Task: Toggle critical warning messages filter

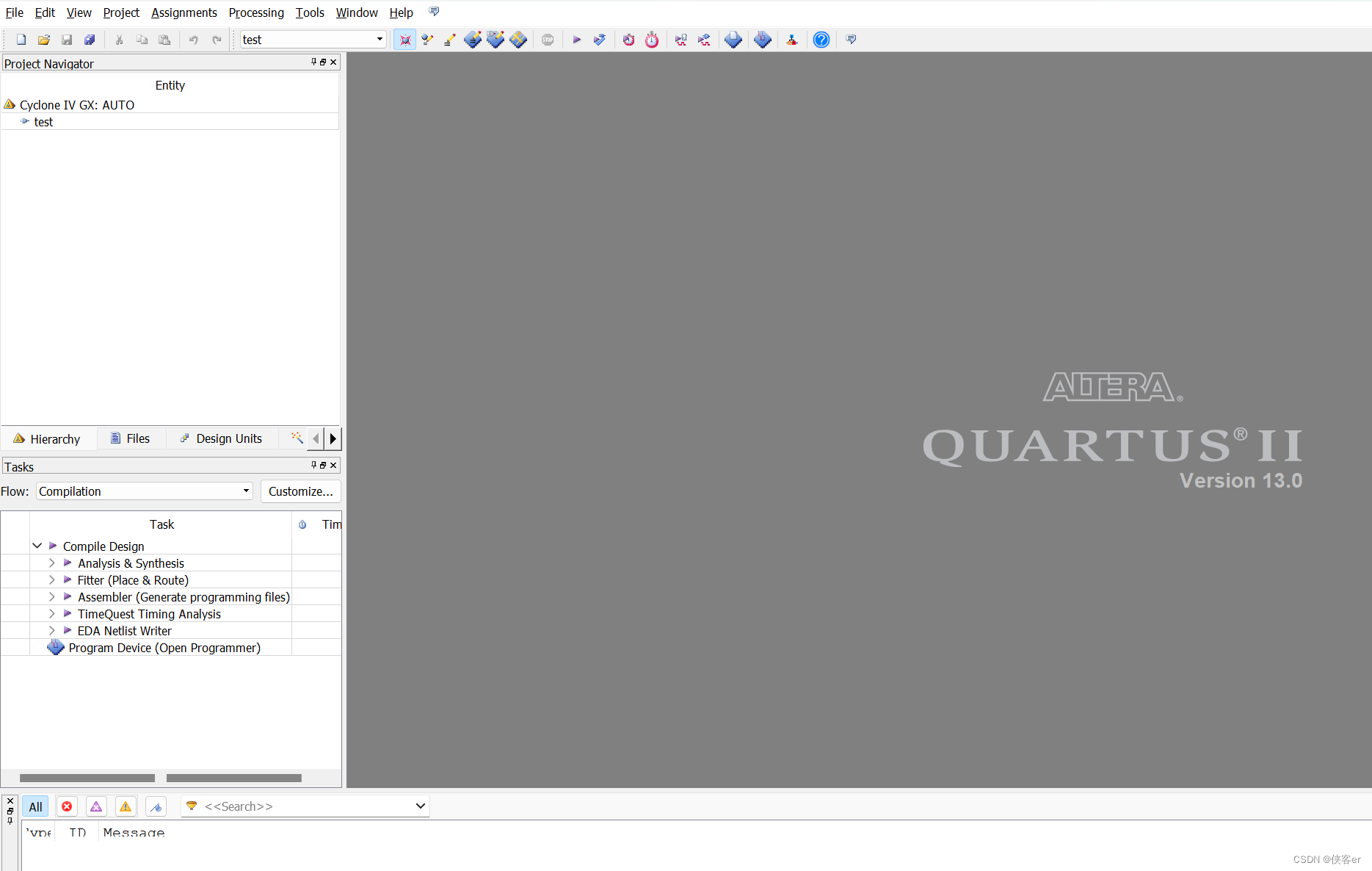Action: click(96, 806)
